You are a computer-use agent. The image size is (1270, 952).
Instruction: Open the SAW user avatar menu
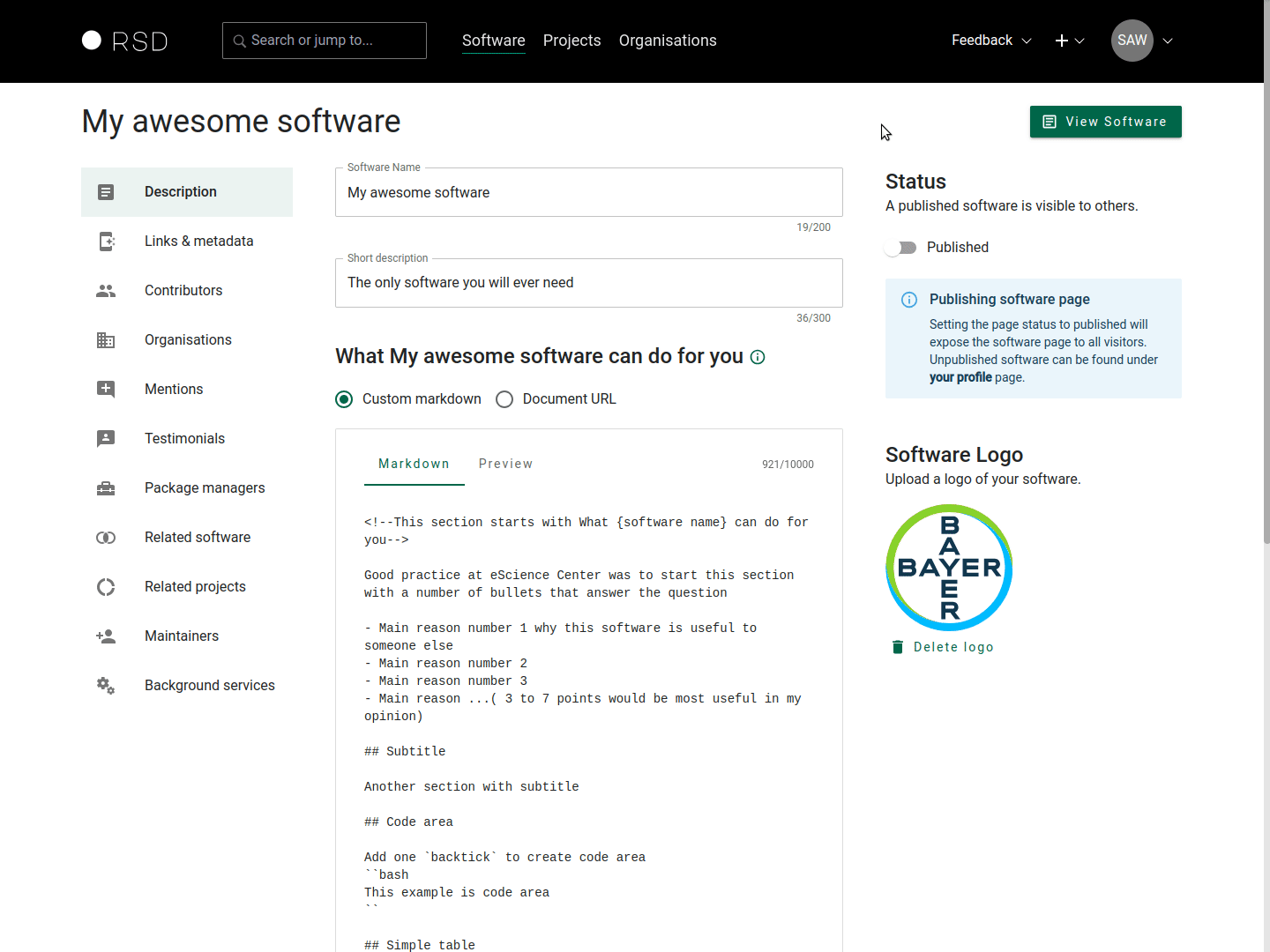pyautogui.click(x=1132, y=41)
